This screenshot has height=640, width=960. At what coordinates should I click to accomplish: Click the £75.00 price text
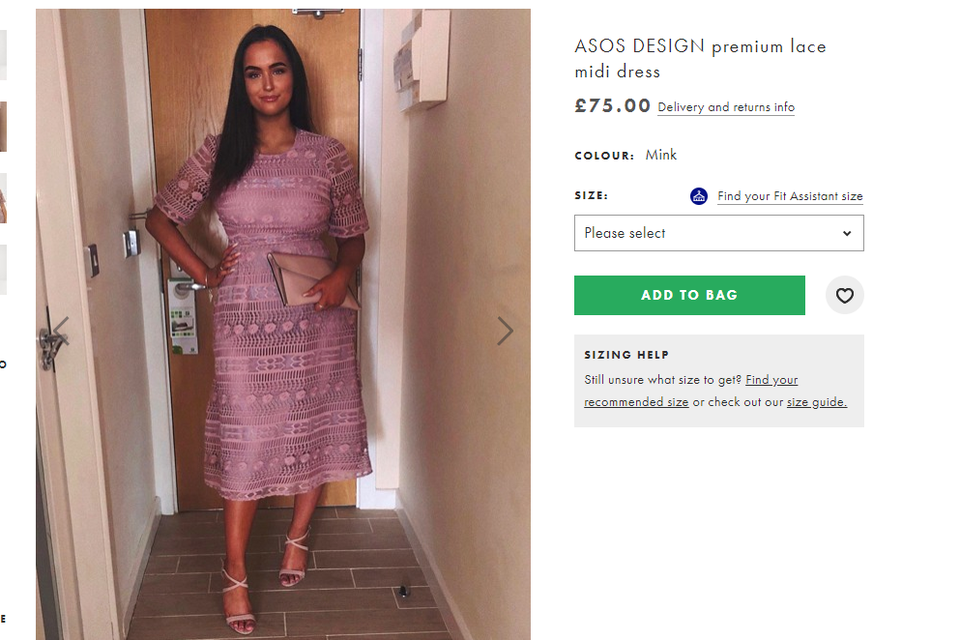[612, 106]
